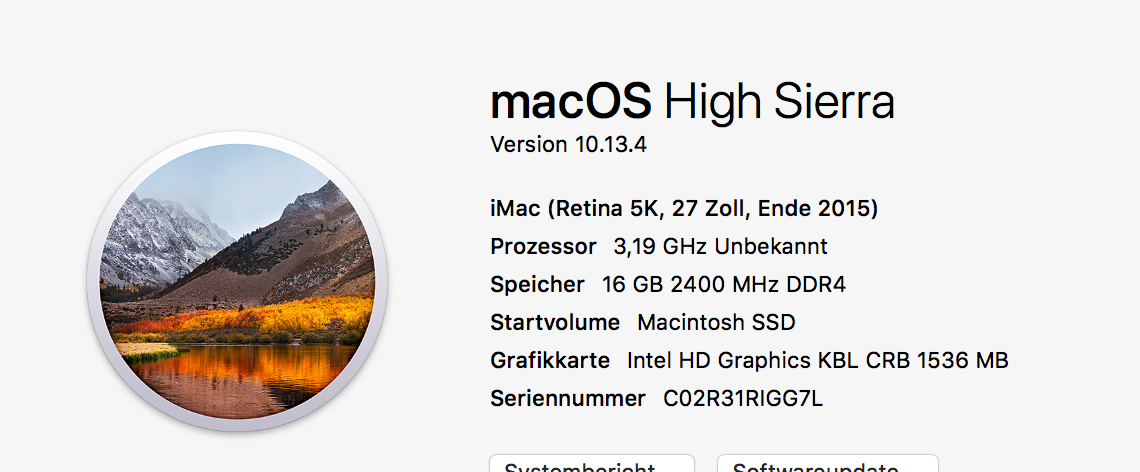Image resolution: width=1140 pixels, height=472 pixels.
Task: Click the Speicher label
Action: tap(537, 284)
